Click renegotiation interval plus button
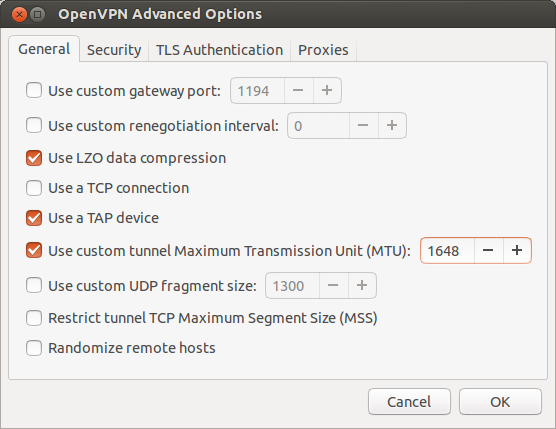 pos(392,125)
